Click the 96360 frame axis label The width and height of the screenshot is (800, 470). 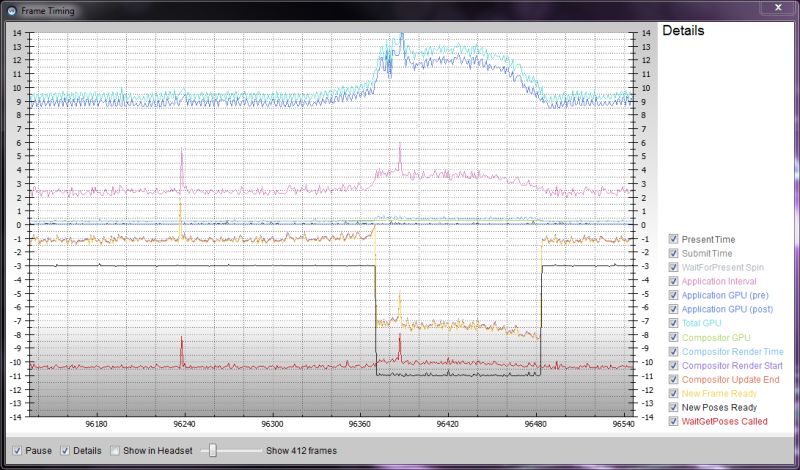click(x=360, y=424)
